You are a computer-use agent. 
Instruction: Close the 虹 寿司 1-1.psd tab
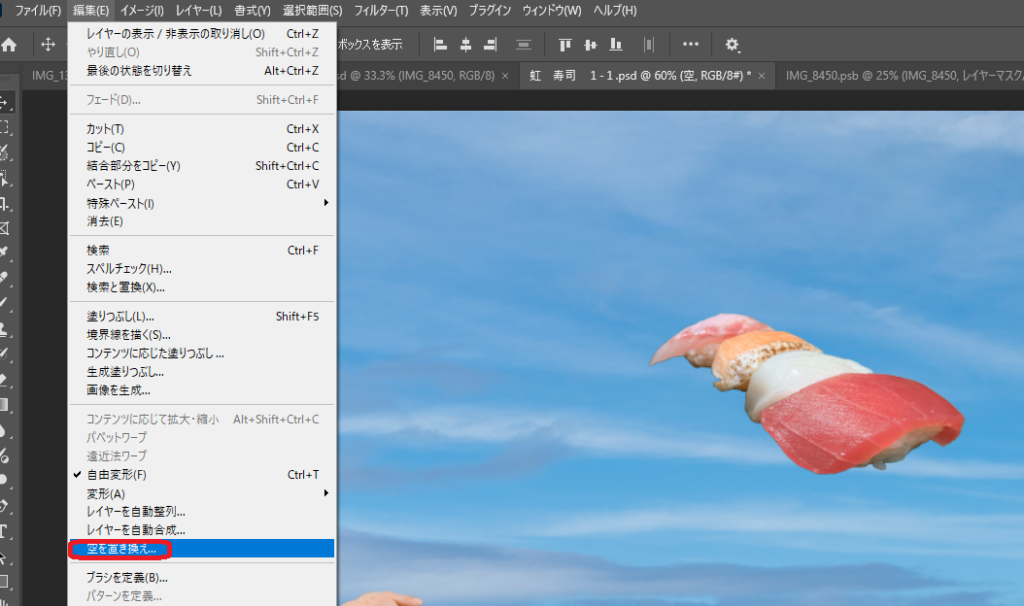click(762, 76)
